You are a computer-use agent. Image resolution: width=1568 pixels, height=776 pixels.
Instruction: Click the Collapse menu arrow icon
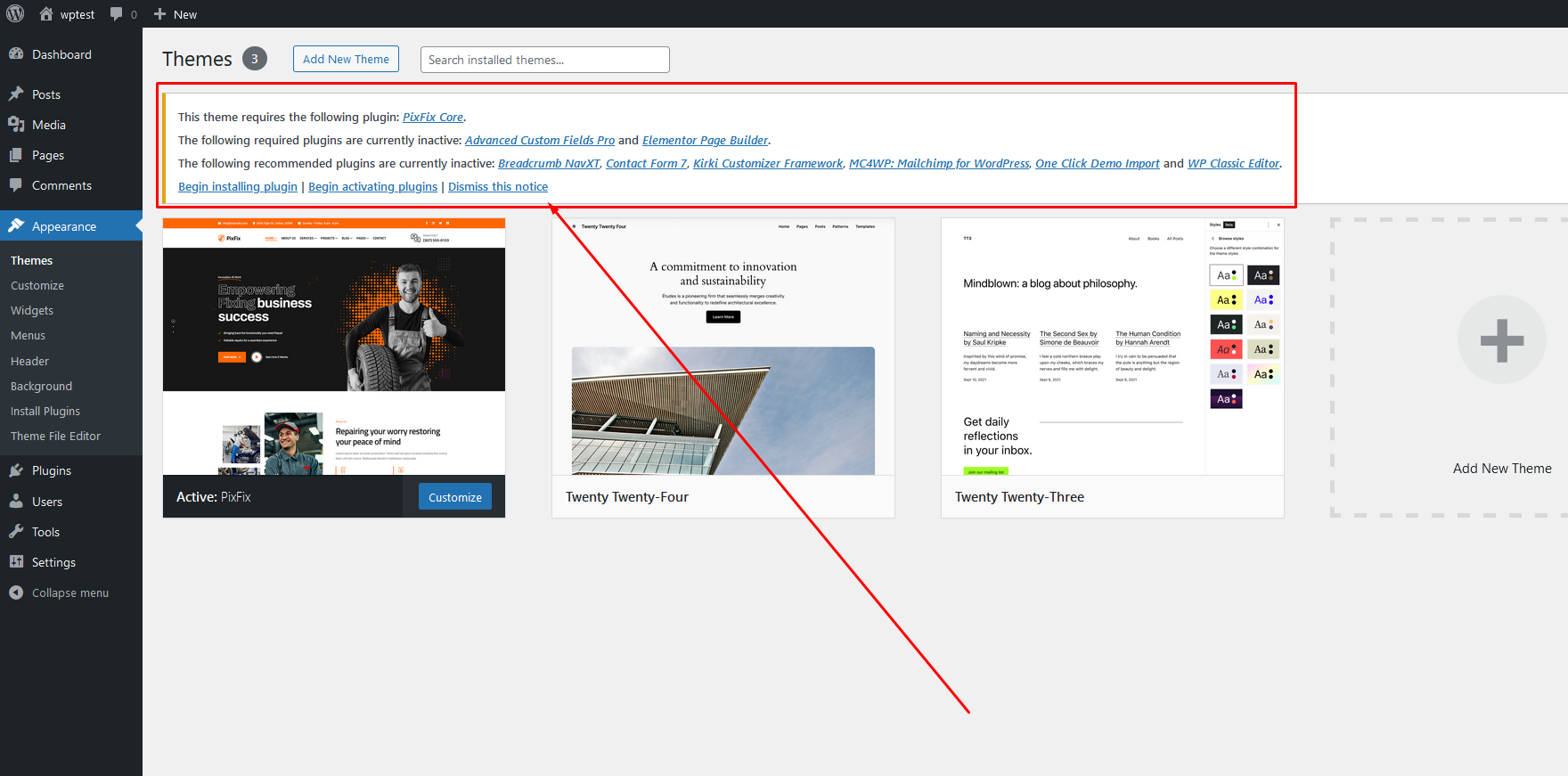pos(16,592)
